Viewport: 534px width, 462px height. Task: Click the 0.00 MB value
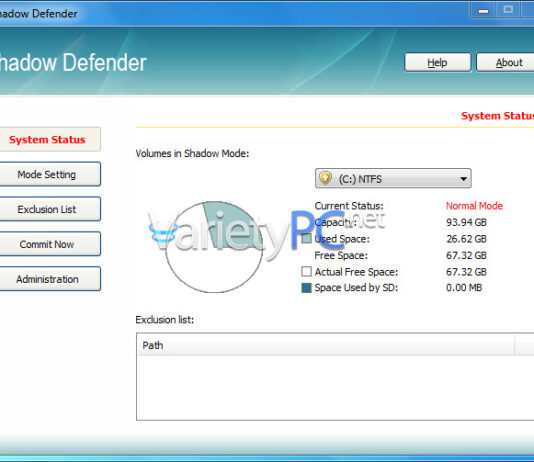click(464, 288)
